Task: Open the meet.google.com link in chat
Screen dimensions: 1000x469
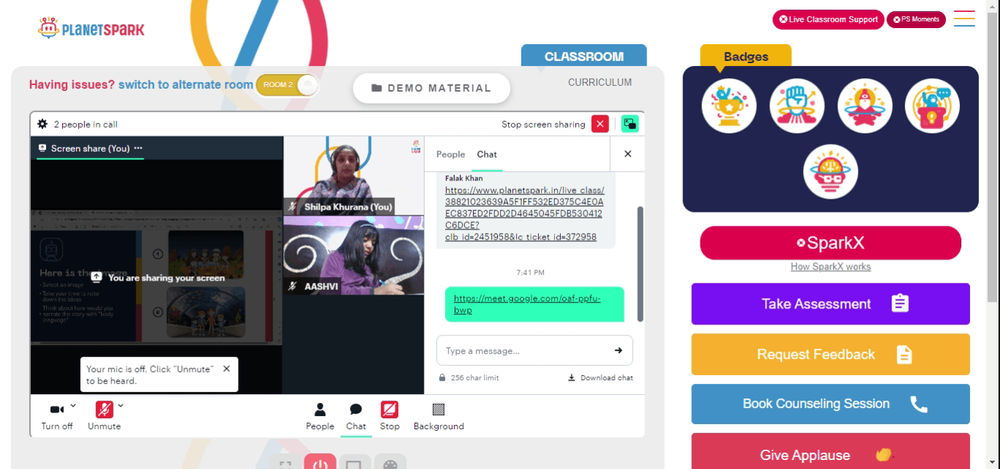Action: click(x=527, y=304)
